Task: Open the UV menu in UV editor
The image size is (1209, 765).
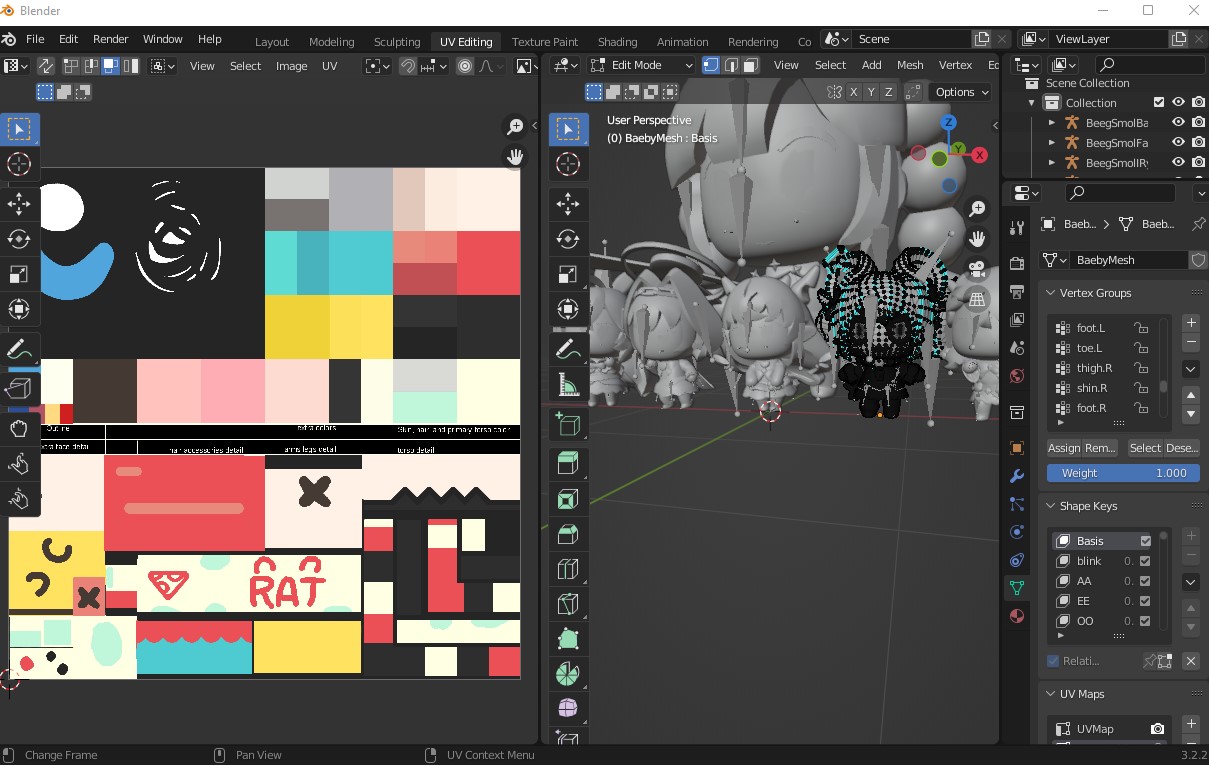Action: coord(329,66)
